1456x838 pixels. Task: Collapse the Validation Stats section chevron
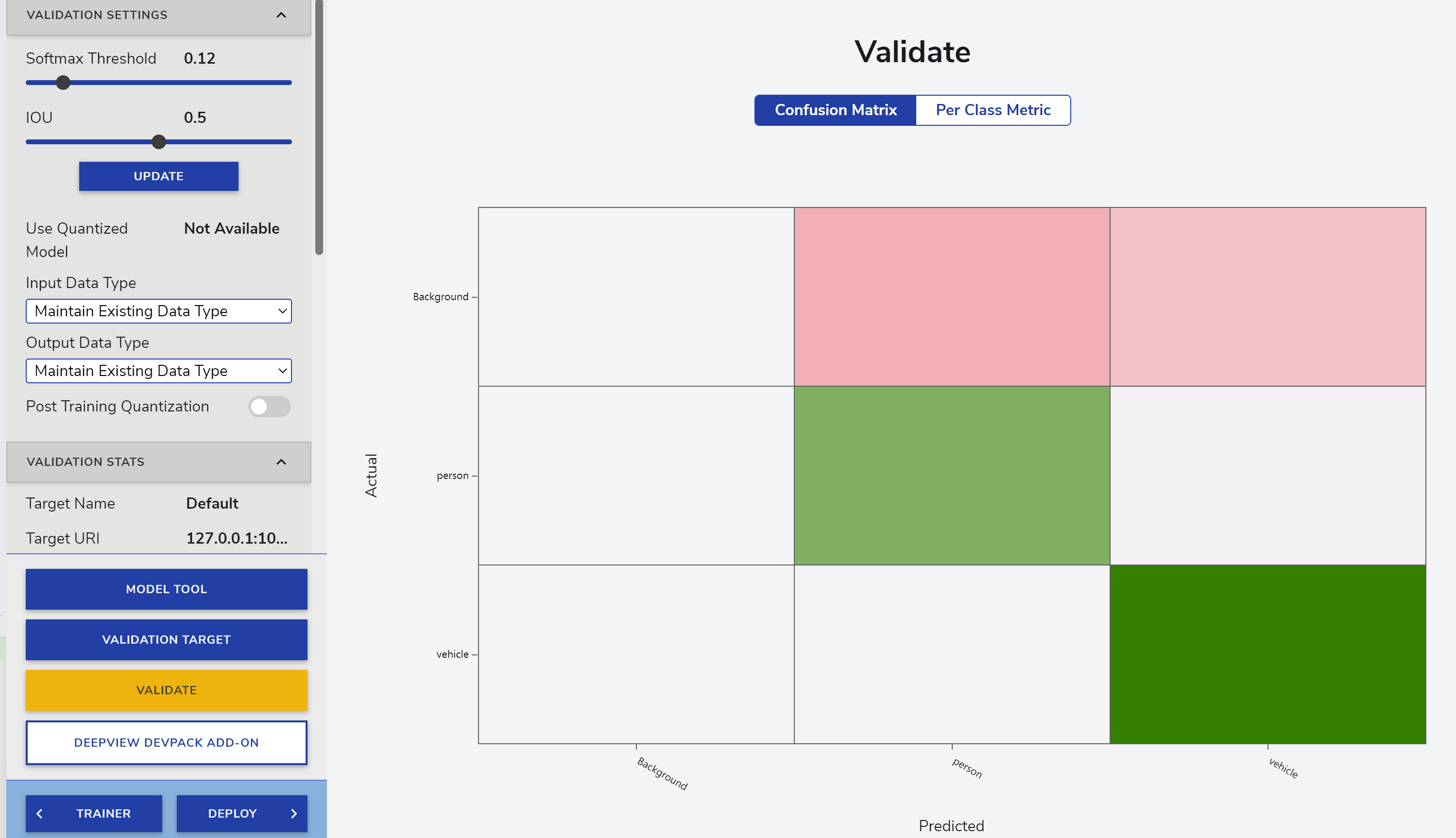pyautogui.click(x=281, y=462)
